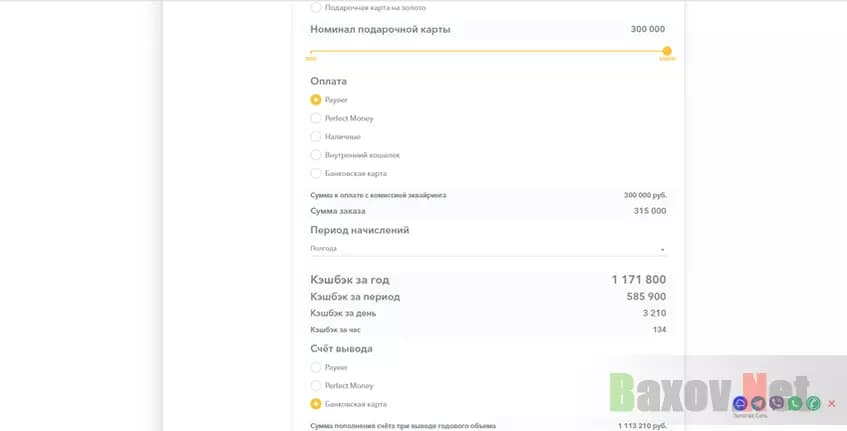Click the Сумма заказа value 315 000
Screen dimensions: 847x431
pyautogui.click(x=650, y=211)
